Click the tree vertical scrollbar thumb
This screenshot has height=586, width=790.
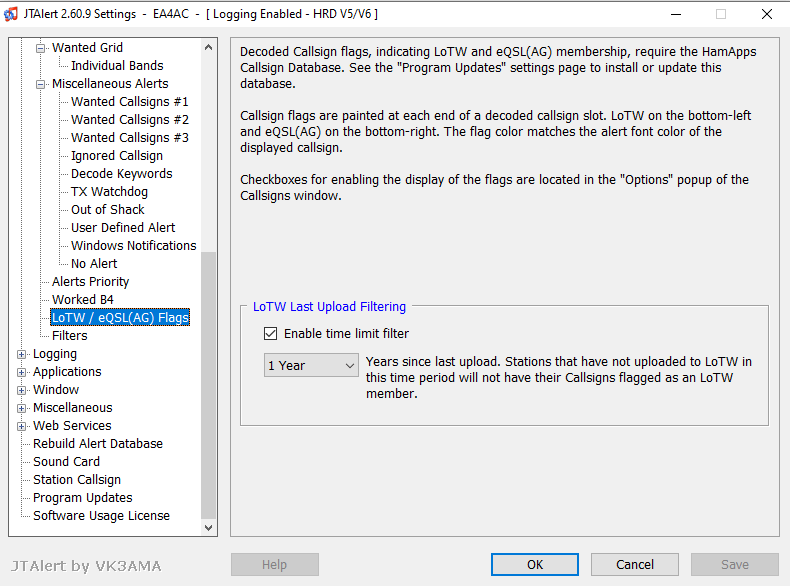click(x=209, y=385)
